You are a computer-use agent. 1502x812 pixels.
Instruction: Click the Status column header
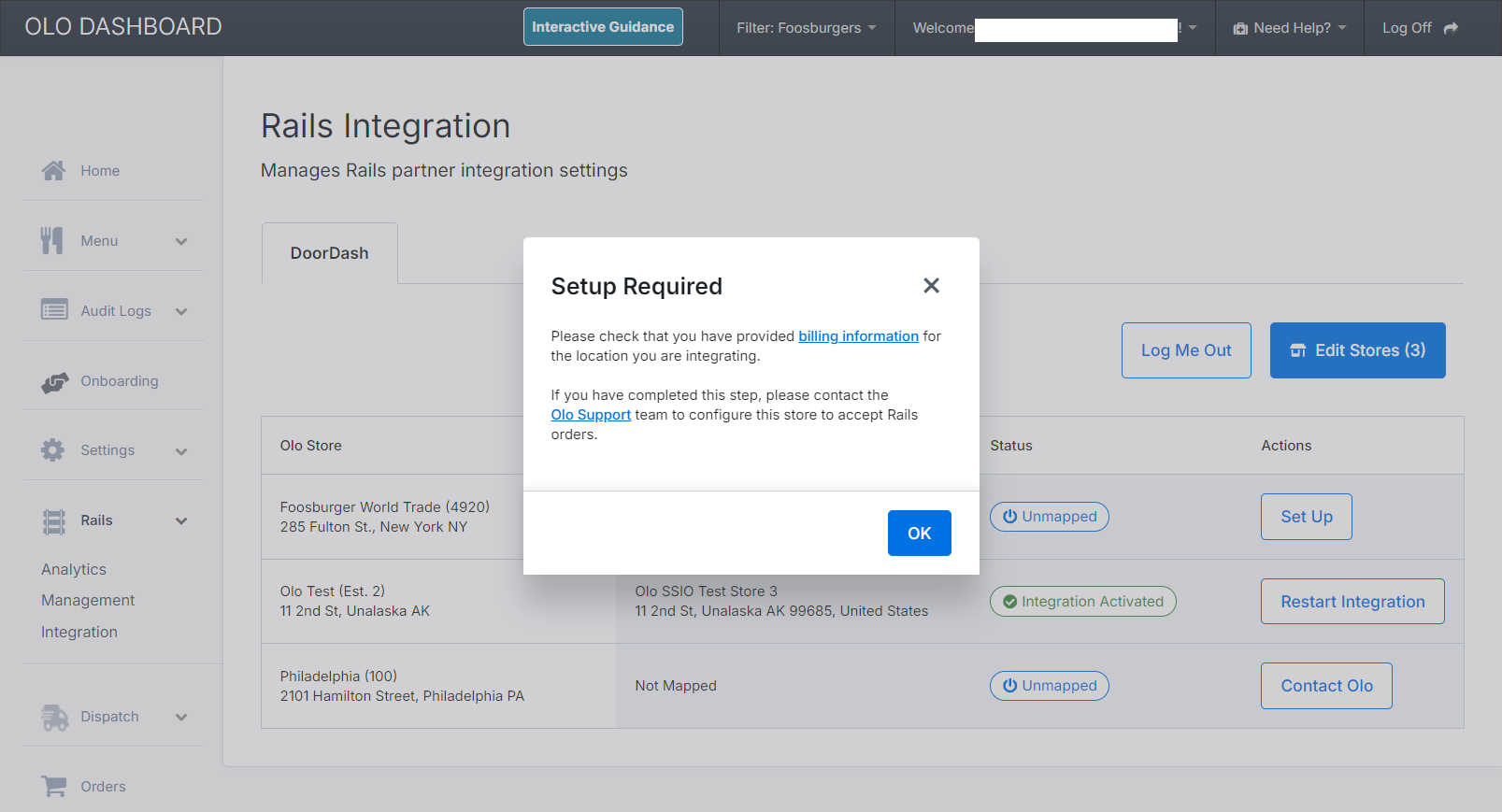[1011, 446]
